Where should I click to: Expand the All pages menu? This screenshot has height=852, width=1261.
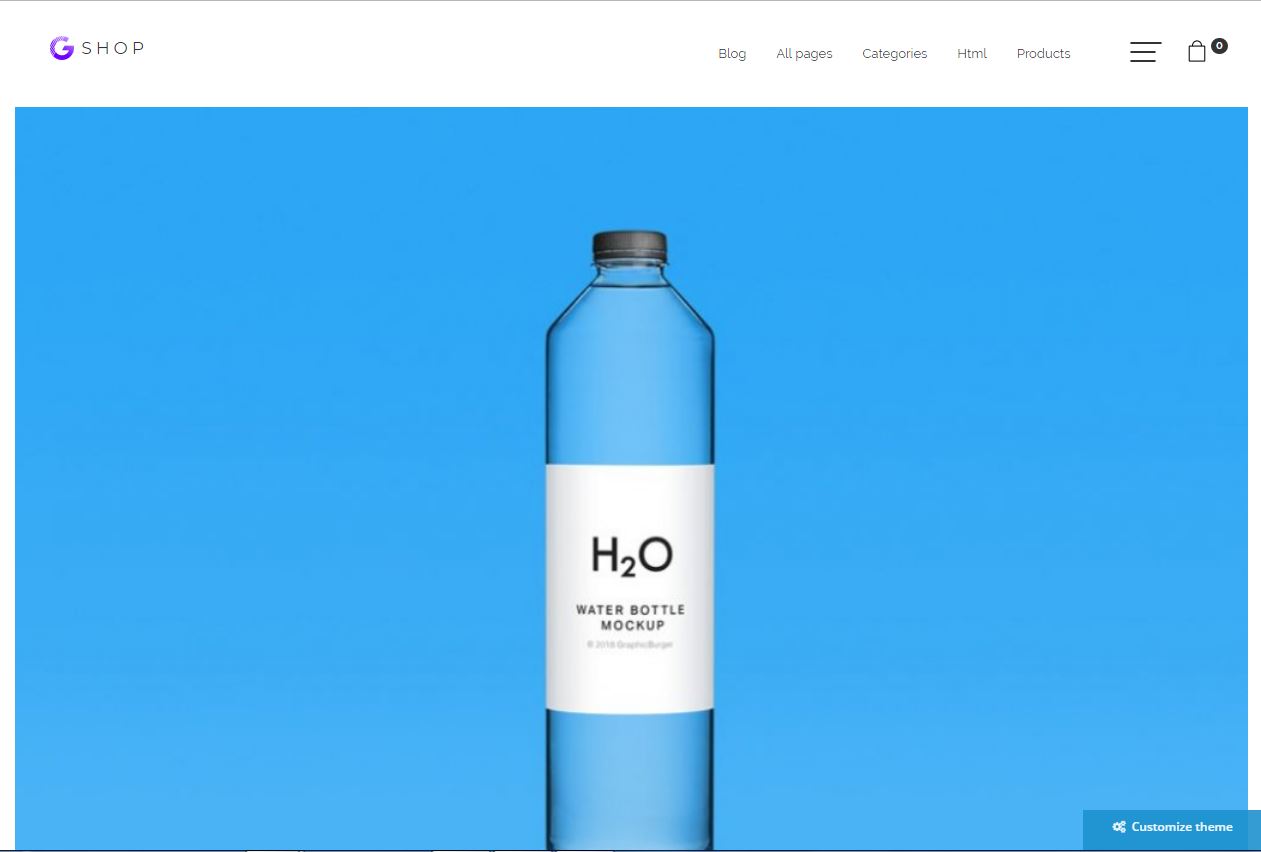pos(804,54)
